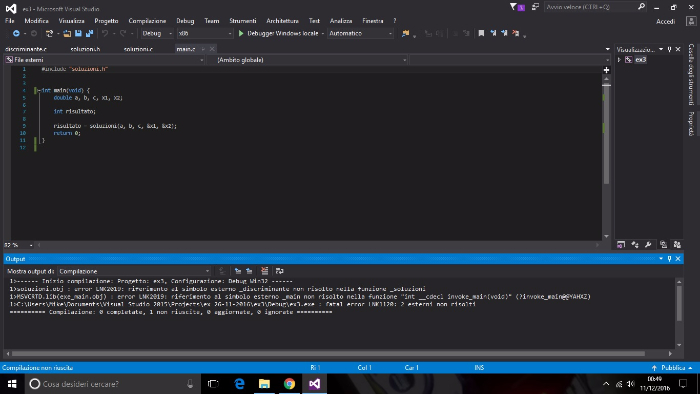
Task: Open the Automatico dropdown in toolbar
Action: coord(360,33)
